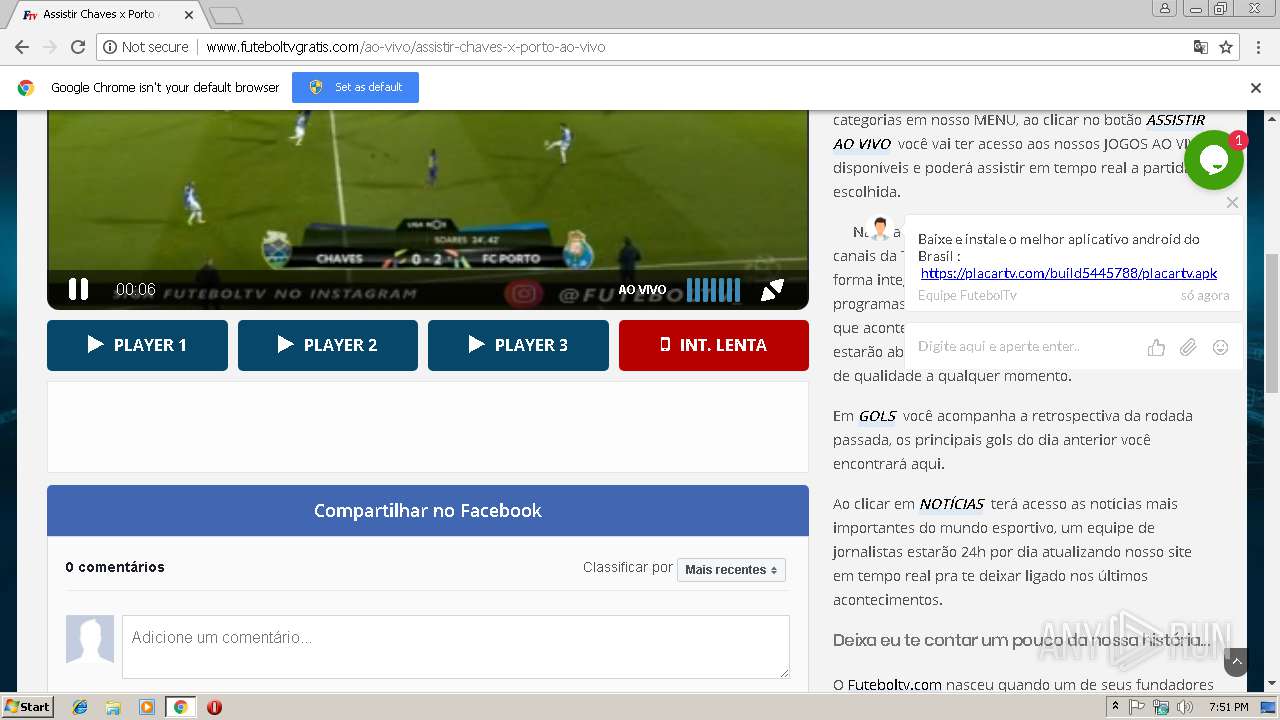Reload the page
The image size is (1280, 720).
point(78,47)
